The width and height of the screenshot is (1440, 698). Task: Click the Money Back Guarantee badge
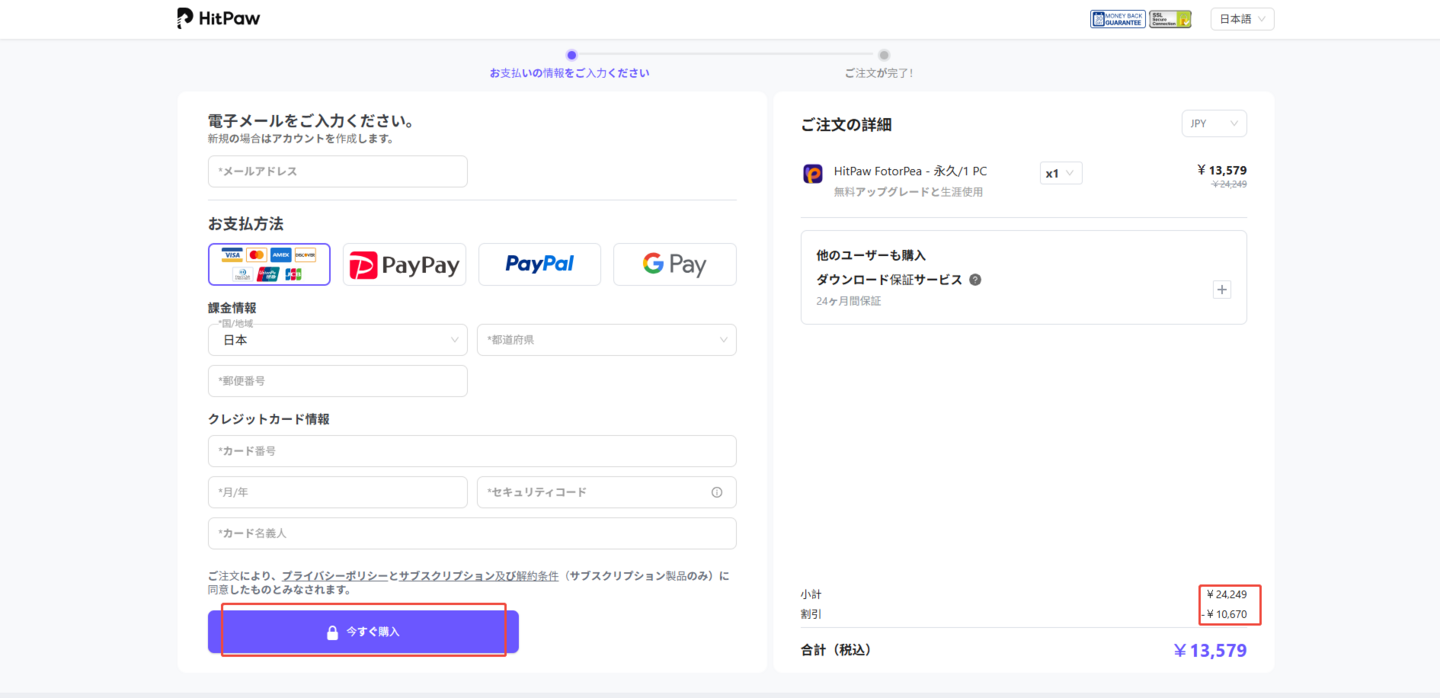tap(1117, 19)
